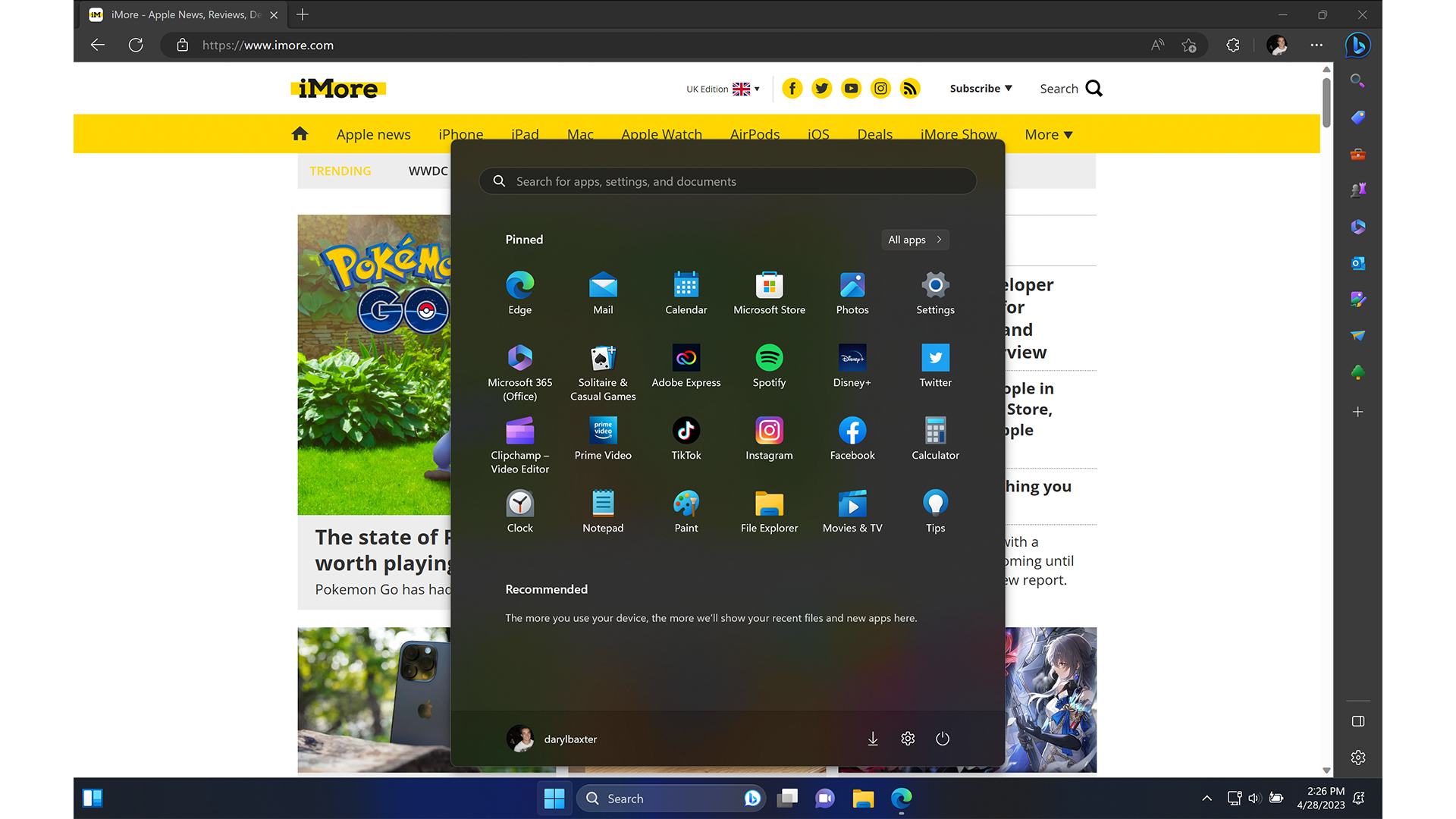Go to iMore home icon
Screen dimensions: 1456x819
pyautogui.click(x=300, y=134)
